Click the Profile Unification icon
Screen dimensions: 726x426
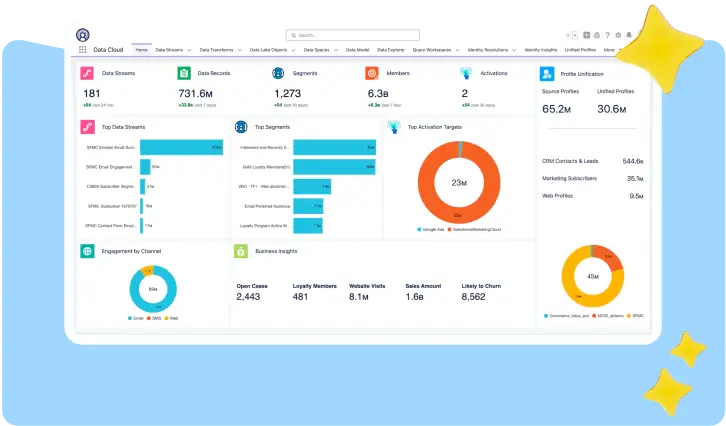(547, 74)
